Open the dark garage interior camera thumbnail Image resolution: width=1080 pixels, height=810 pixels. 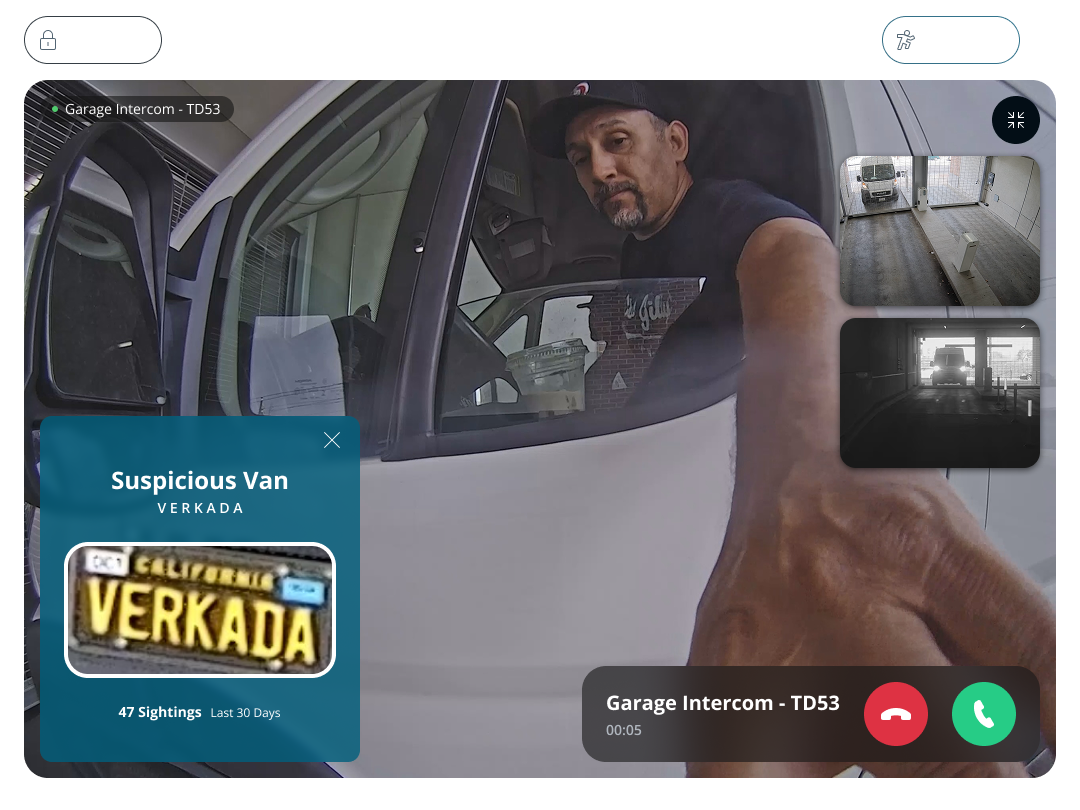tap(939, 393)
